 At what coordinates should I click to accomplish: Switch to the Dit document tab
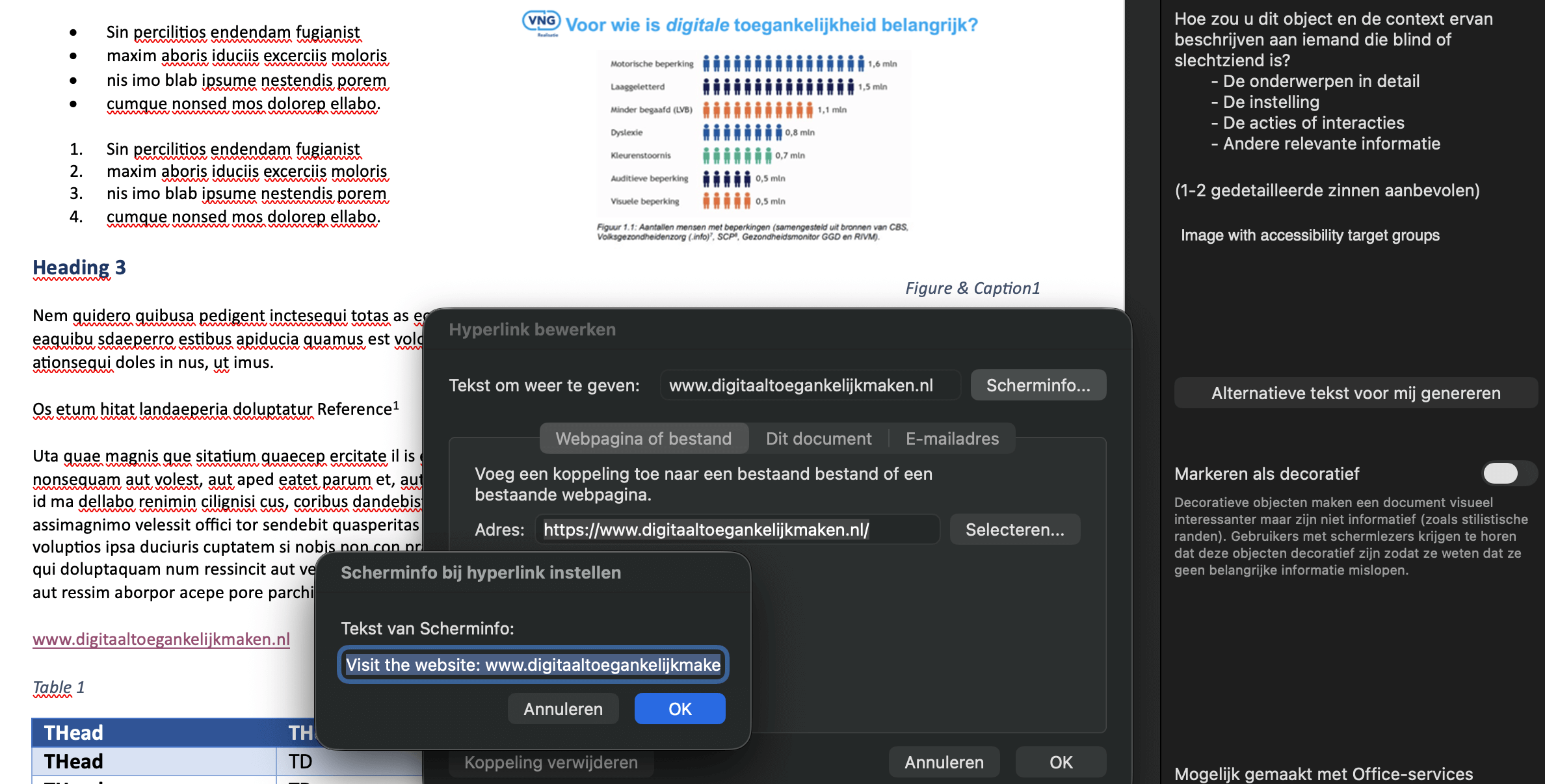[818, 438]
